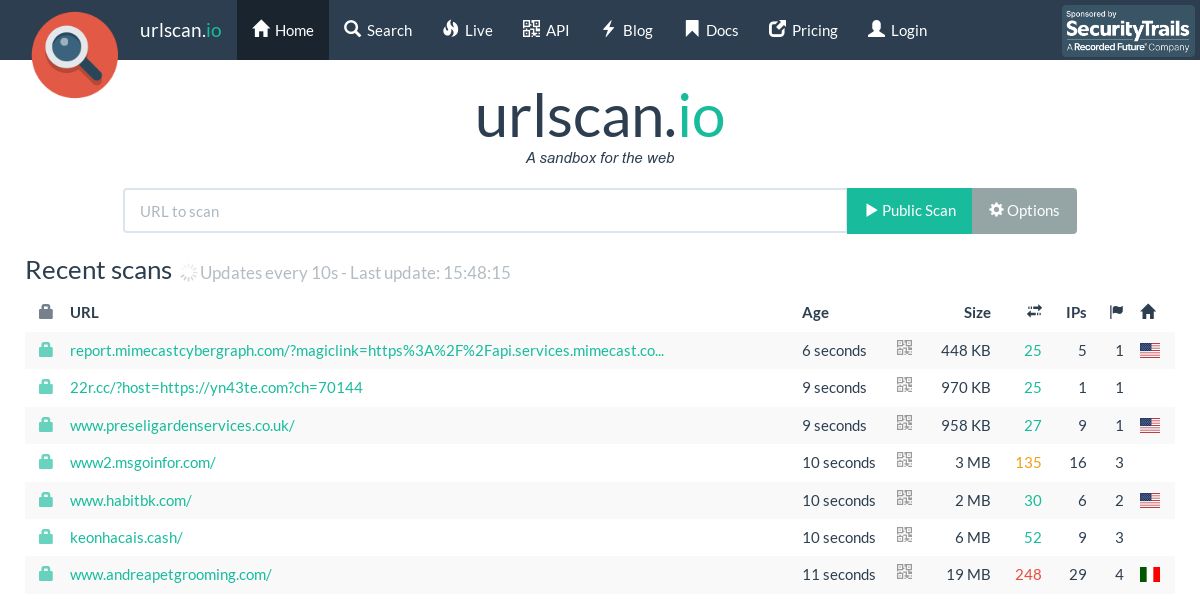Screen dimensions: 1200x600
Task: Click the 970 KB size value
Action: [966, 387]
